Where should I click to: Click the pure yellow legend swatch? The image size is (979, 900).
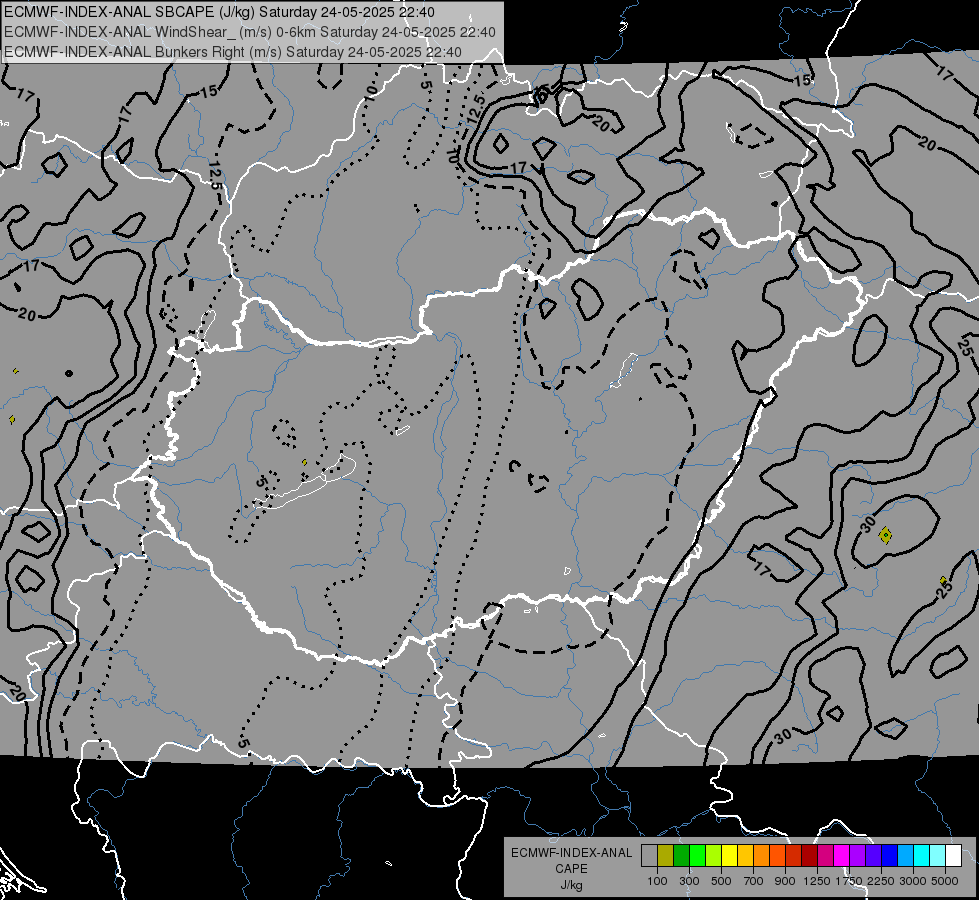(730, 856)
